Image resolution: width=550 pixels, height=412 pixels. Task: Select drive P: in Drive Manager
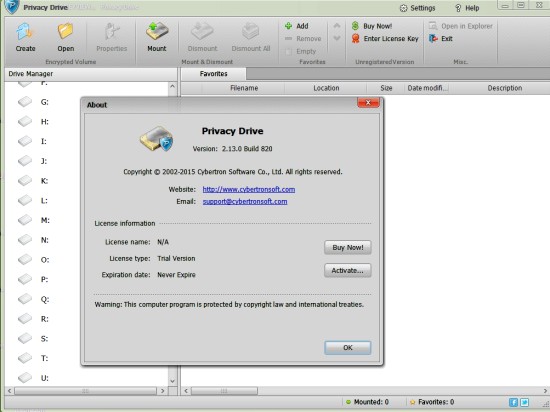pos(33,279)
